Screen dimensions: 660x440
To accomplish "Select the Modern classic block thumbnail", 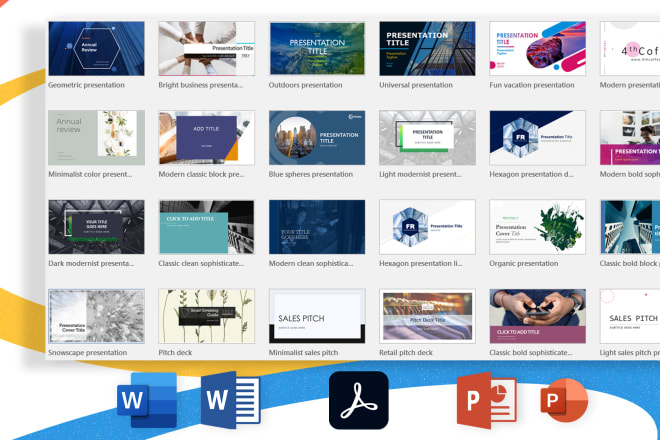I will (x=207, y=138).
